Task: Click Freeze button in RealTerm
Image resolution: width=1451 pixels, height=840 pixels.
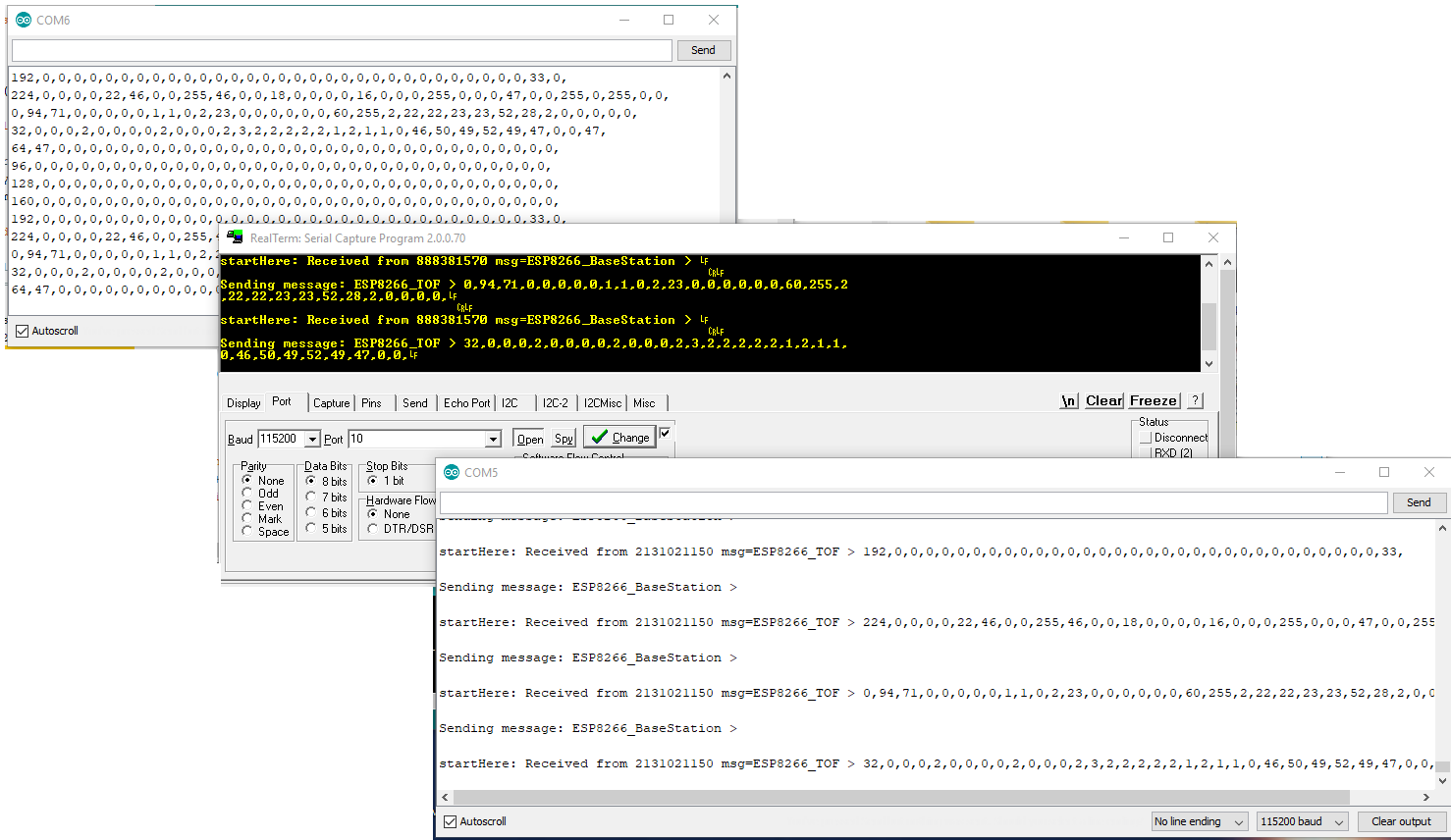Action: tap(1153, 400)
